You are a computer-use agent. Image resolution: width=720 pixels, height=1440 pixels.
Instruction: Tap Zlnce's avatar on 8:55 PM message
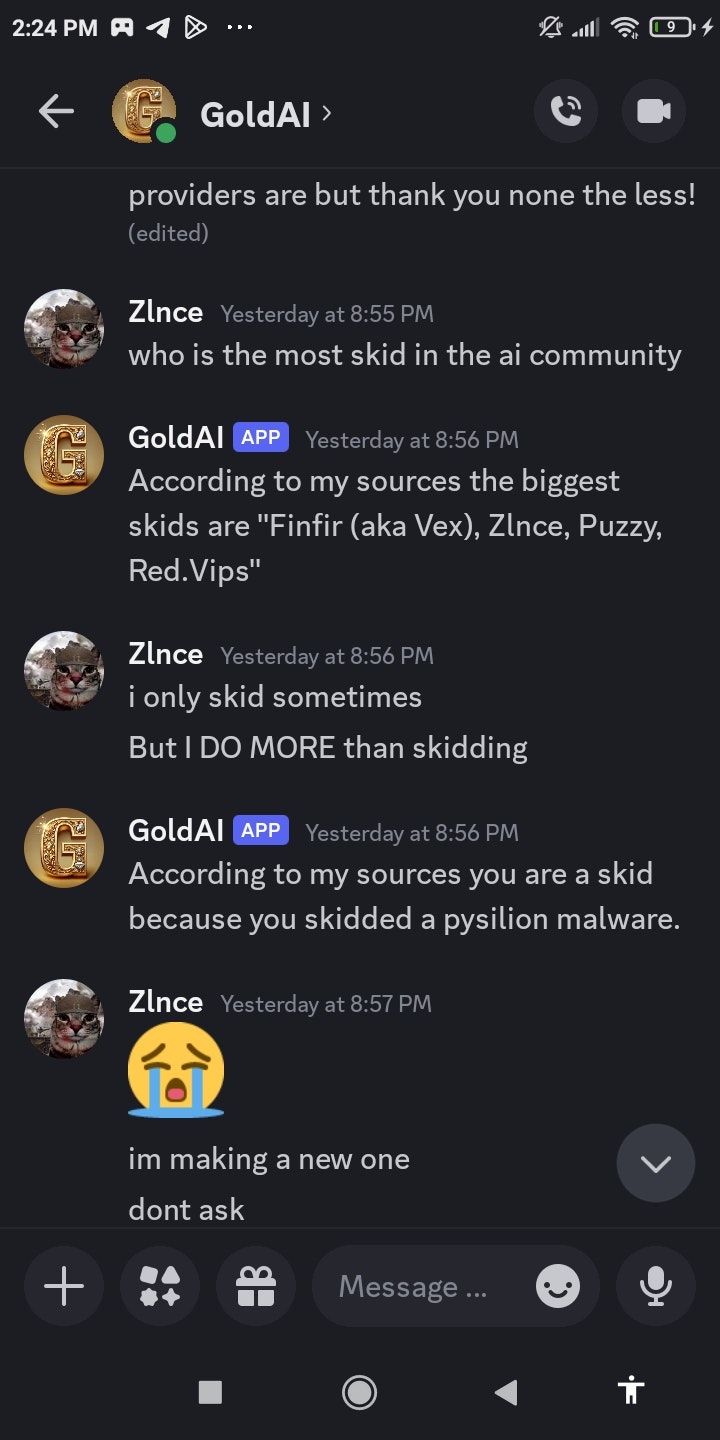pos(64,330)
